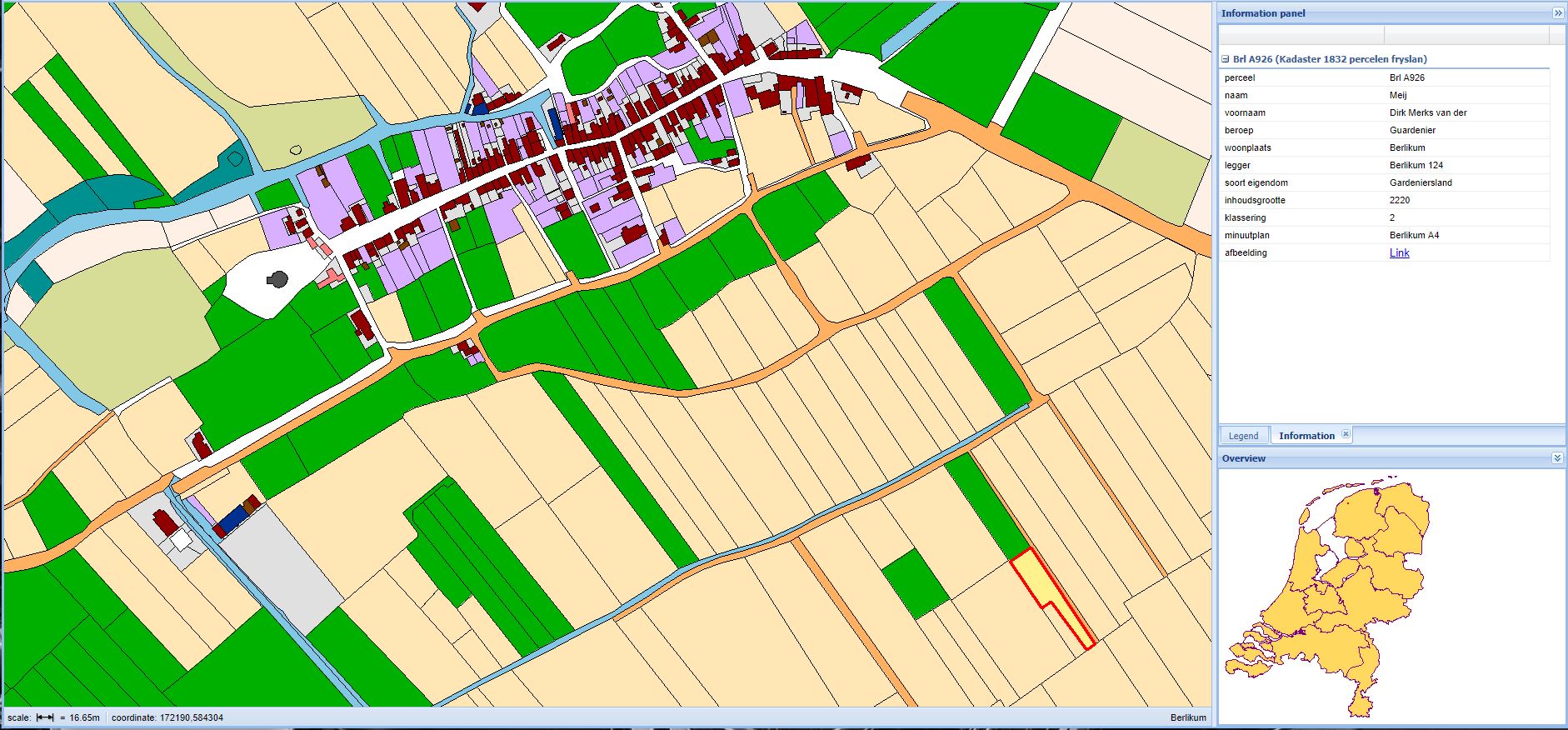Click the second column header in info grid
The width and height of the screenshot is (1568, 730).
point(1466,35)
